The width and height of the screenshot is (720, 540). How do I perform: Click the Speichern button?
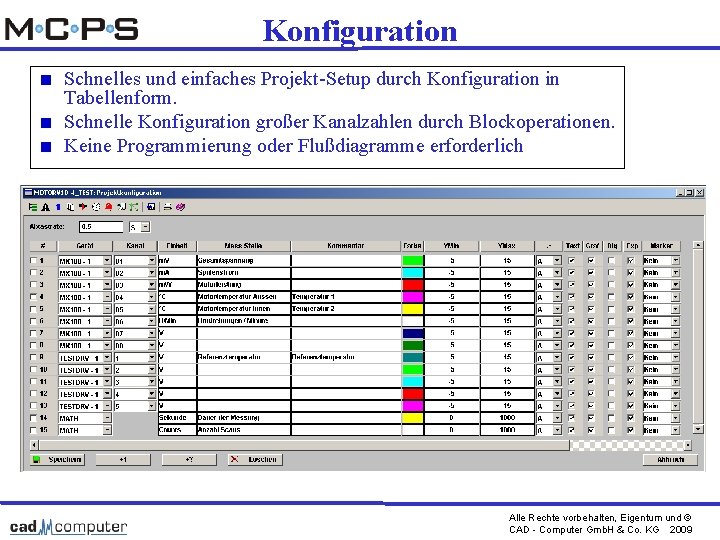[x=57, y=459]
